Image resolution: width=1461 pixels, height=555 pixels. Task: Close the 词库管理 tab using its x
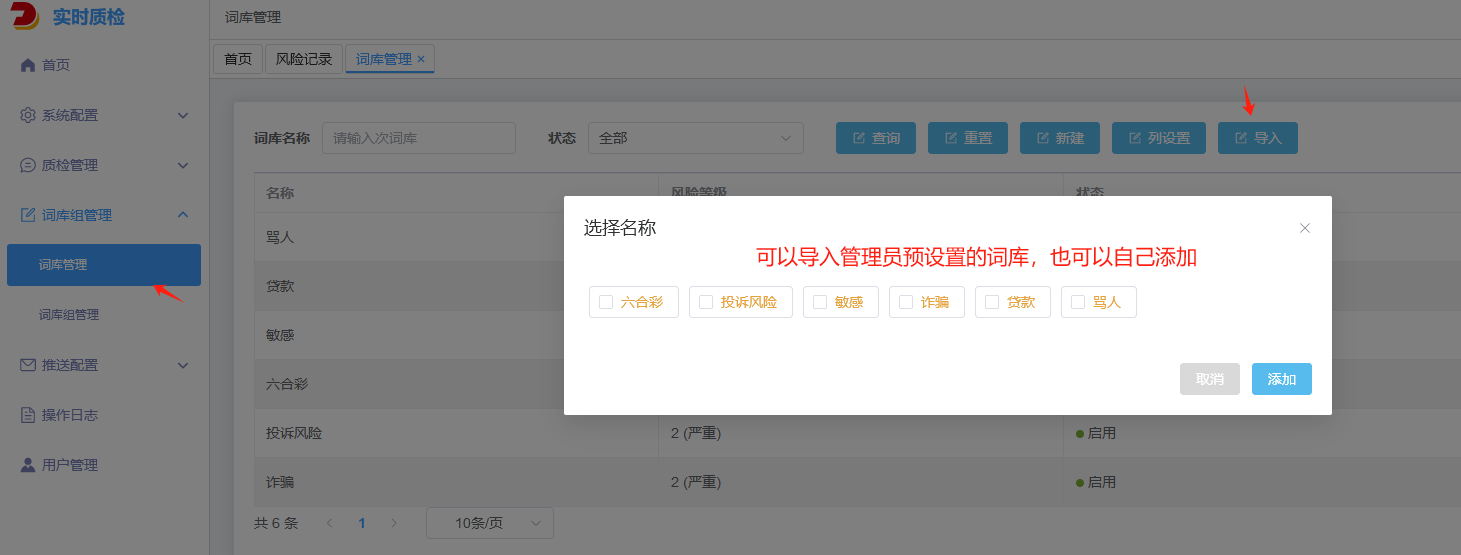(x=421, y=59)
